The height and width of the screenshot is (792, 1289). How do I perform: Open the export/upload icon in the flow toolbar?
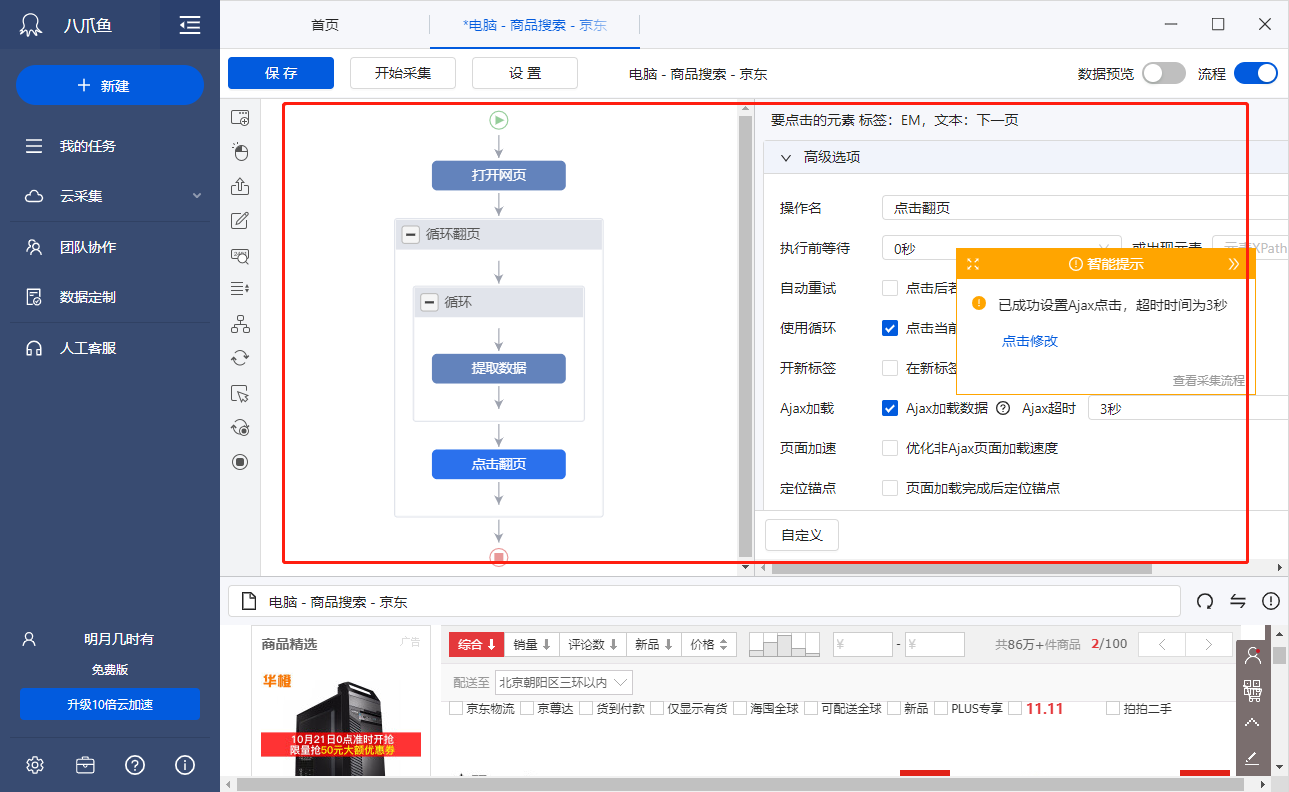(240, 186)
